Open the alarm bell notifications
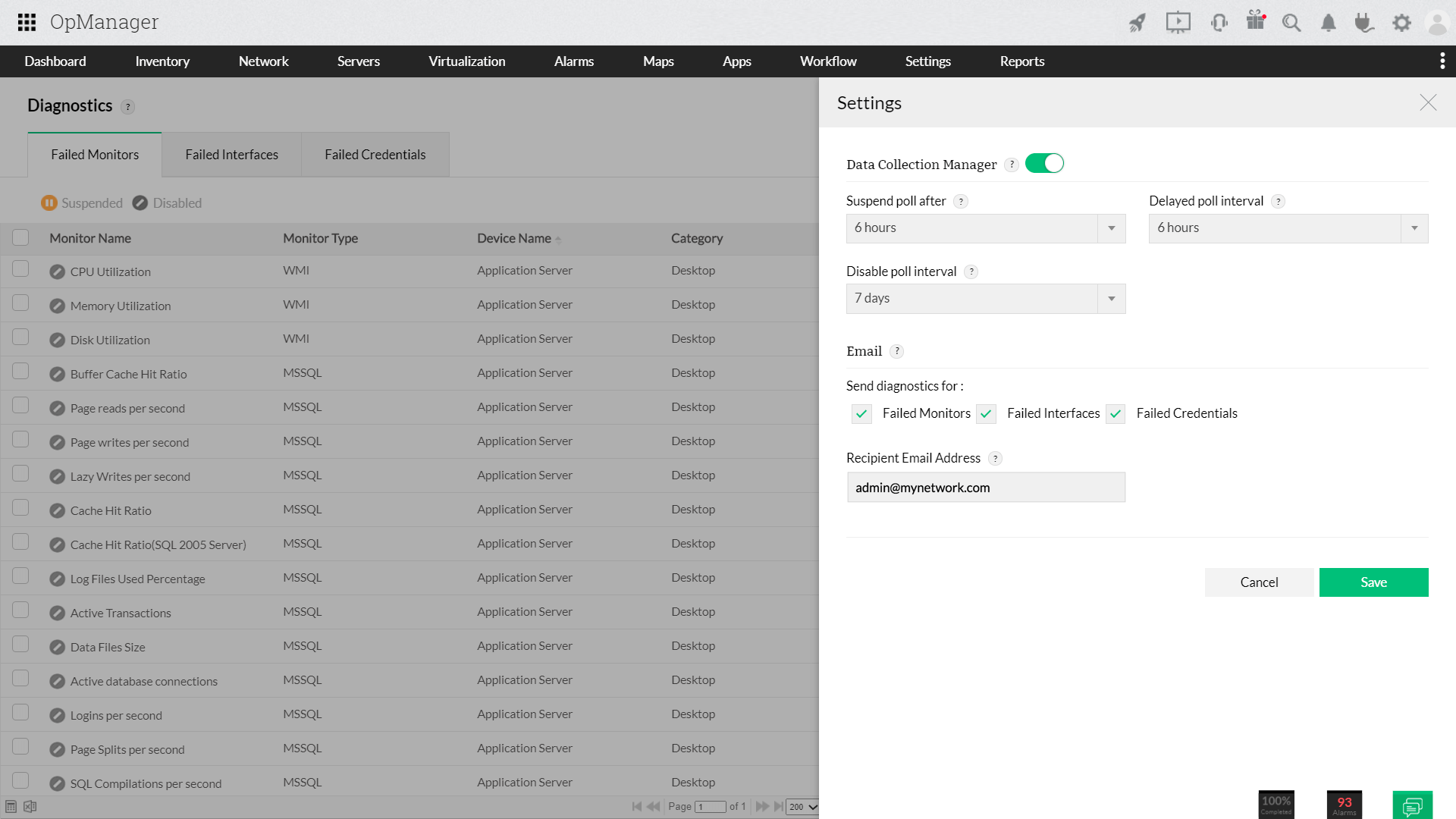Image resolution: width=1456 pixels, height=819 pixels. 1328,24
